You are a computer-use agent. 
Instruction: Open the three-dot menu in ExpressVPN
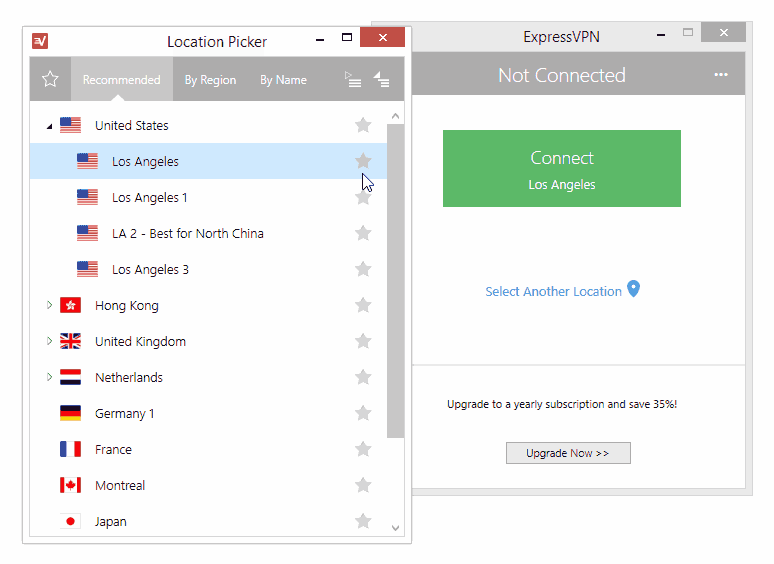[x=721, y=76]
